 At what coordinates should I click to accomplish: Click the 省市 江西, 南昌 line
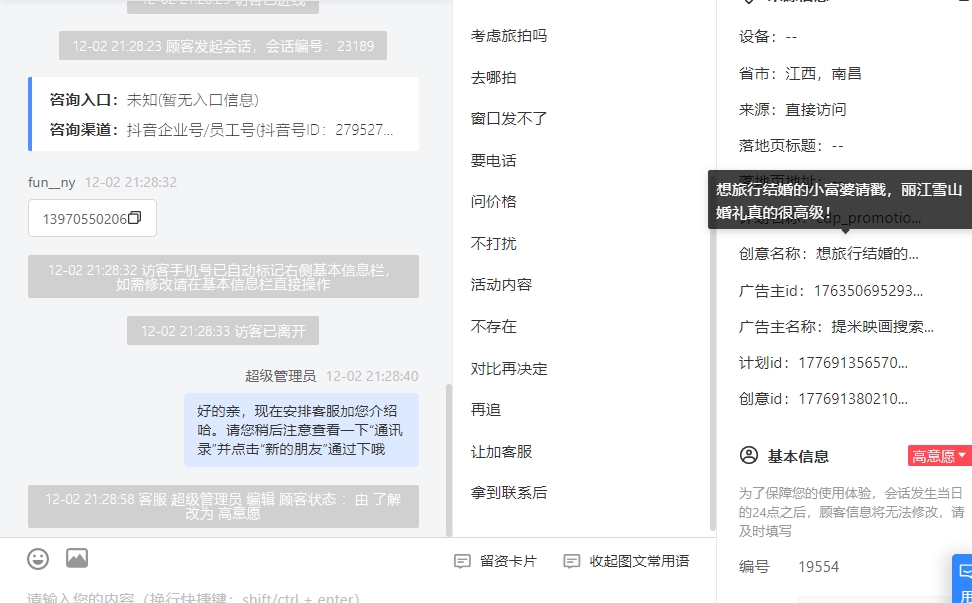click(800, 74)
